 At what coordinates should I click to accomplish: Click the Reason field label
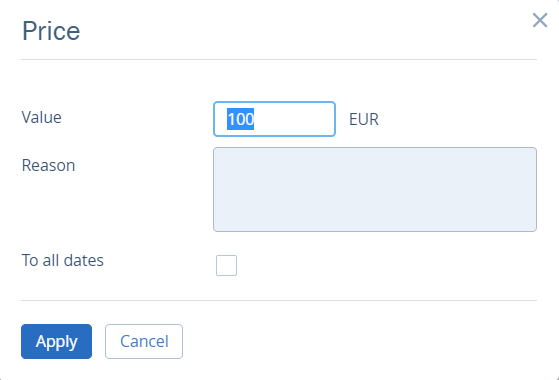pyautogui.click(x=48, y=165)
